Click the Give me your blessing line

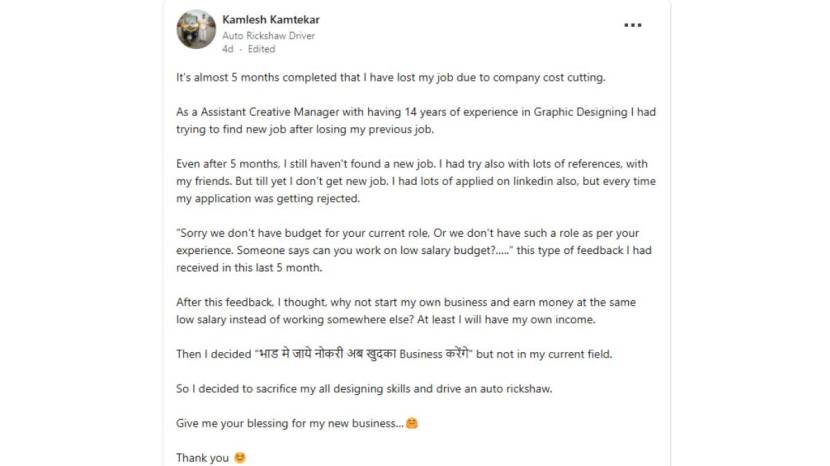[x=289, y=423]
